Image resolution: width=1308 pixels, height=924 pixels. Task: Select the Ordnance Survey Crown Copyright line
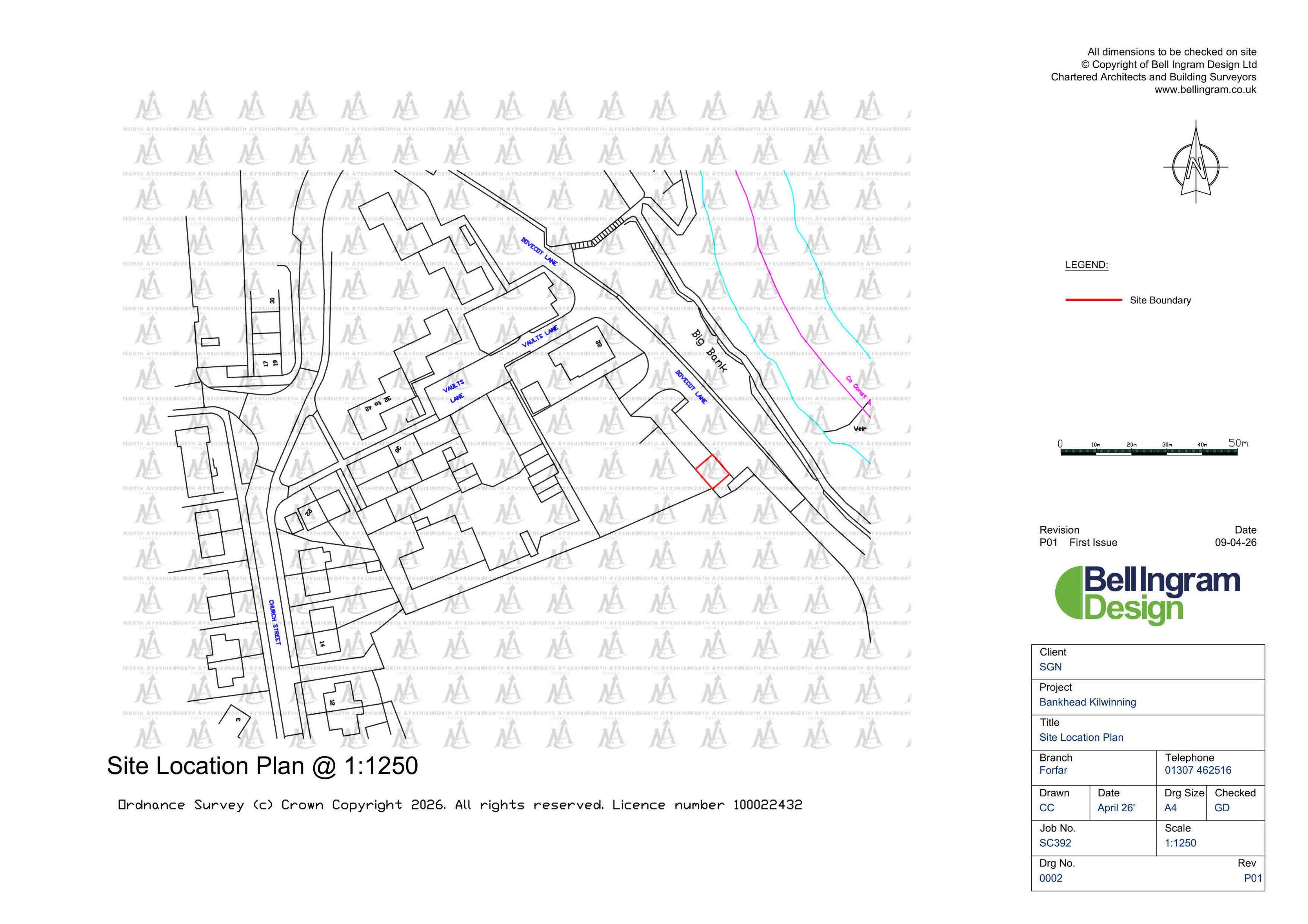click(x=460, y=804)
